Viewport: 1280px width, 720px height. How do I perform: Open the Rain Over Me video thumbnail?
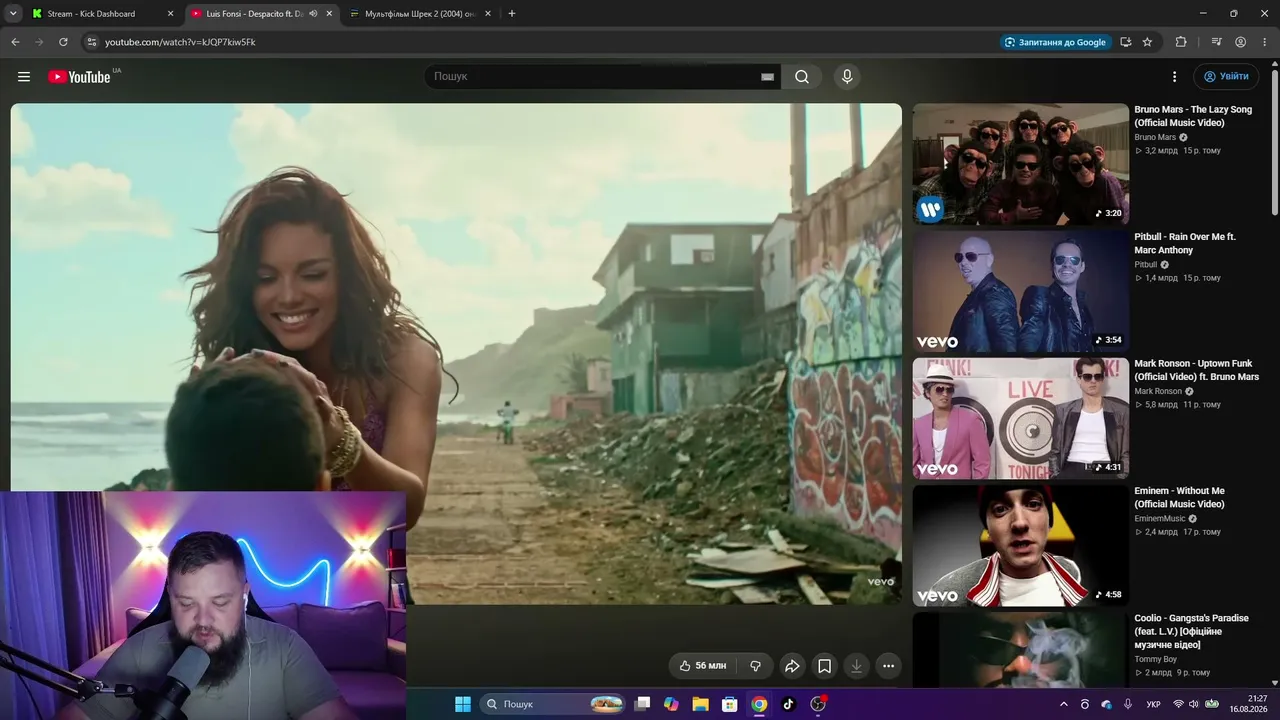[x=1021, y=291]
